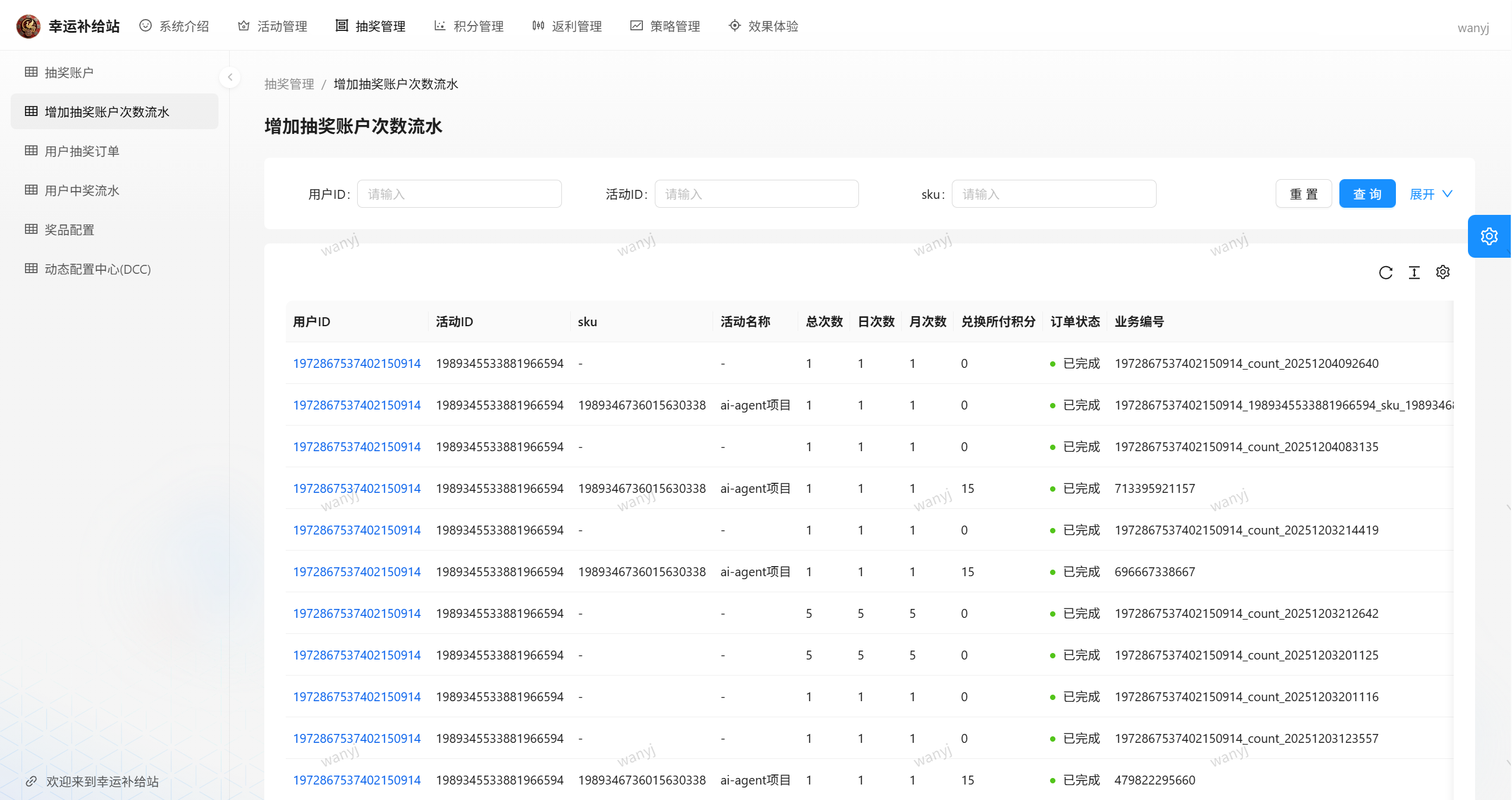Open 抽奖账户 sidebar item
This screenshot has height=800, width=1512.
[69, 73]
